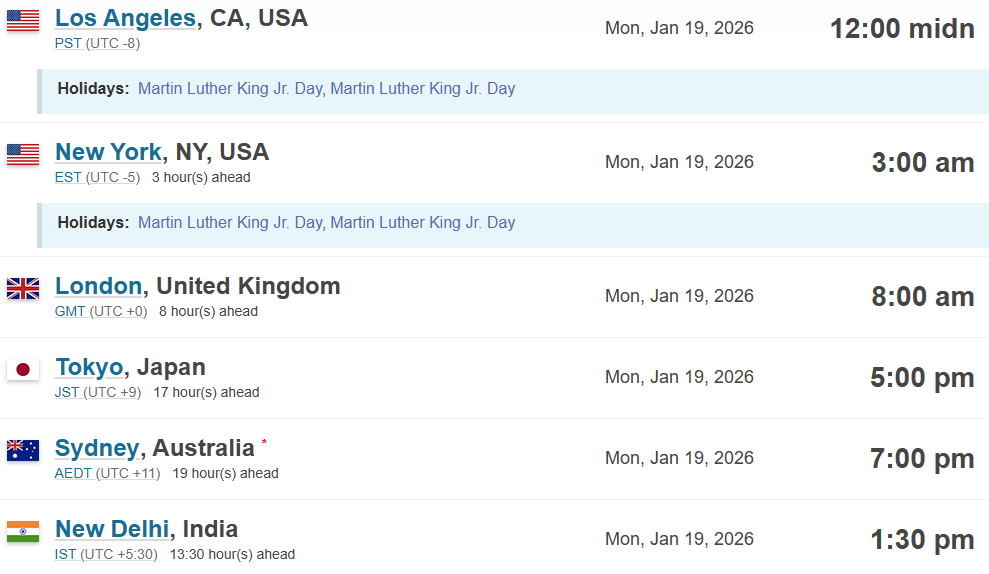
Task: Click the GMT (UTC +0) time zone link
Action: (x=100, y=311)
